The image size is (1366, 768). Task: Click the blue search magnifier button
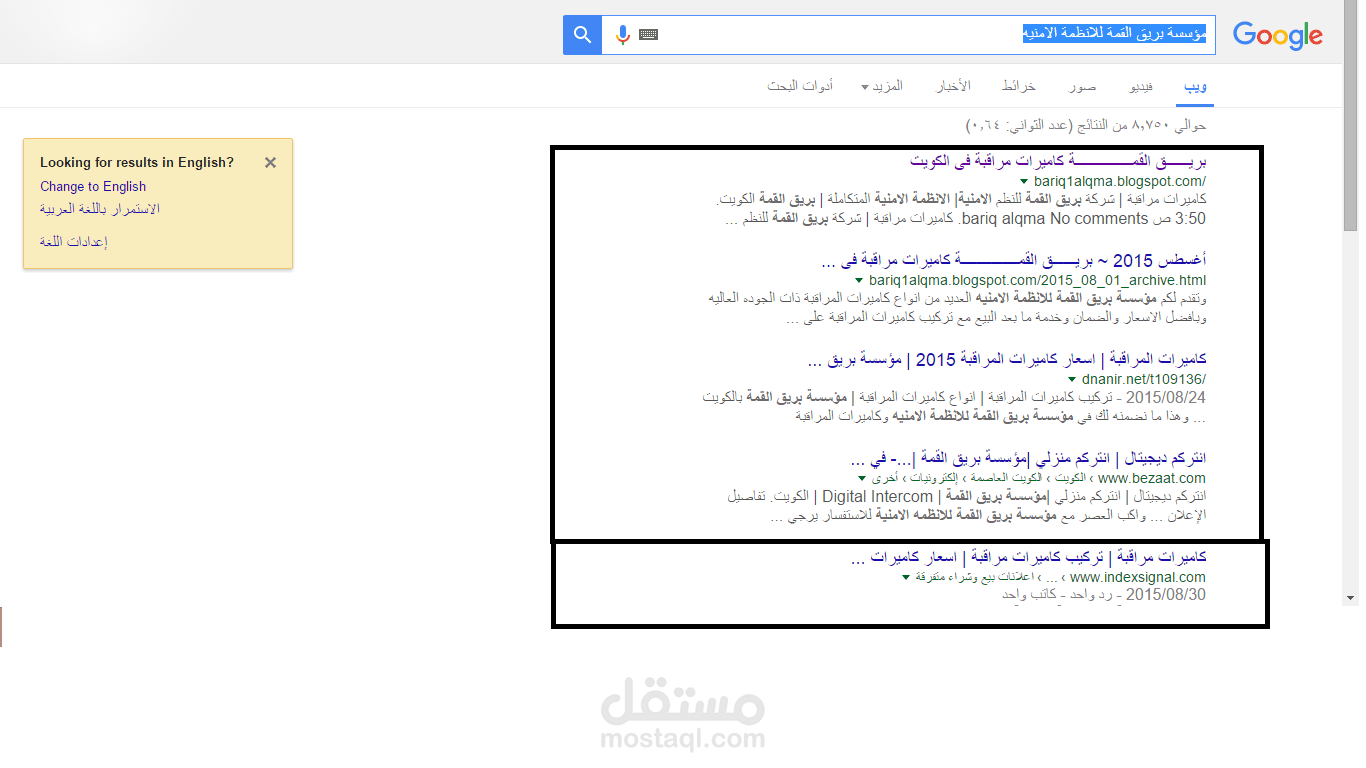click(x=582, y=35)
